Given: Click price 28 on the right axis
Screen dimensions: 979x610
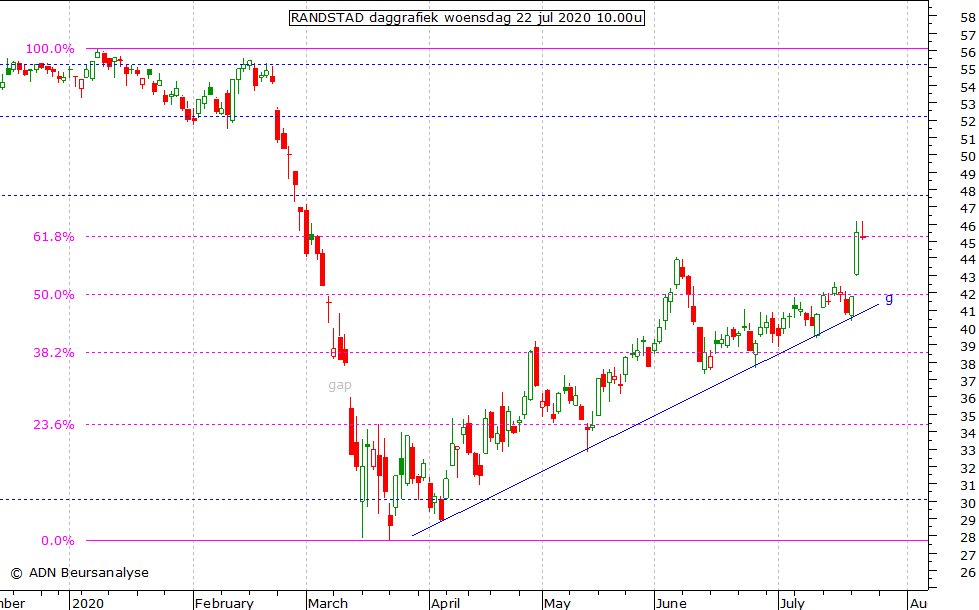Looking at the screenshot, I should [x=968, y=538].
